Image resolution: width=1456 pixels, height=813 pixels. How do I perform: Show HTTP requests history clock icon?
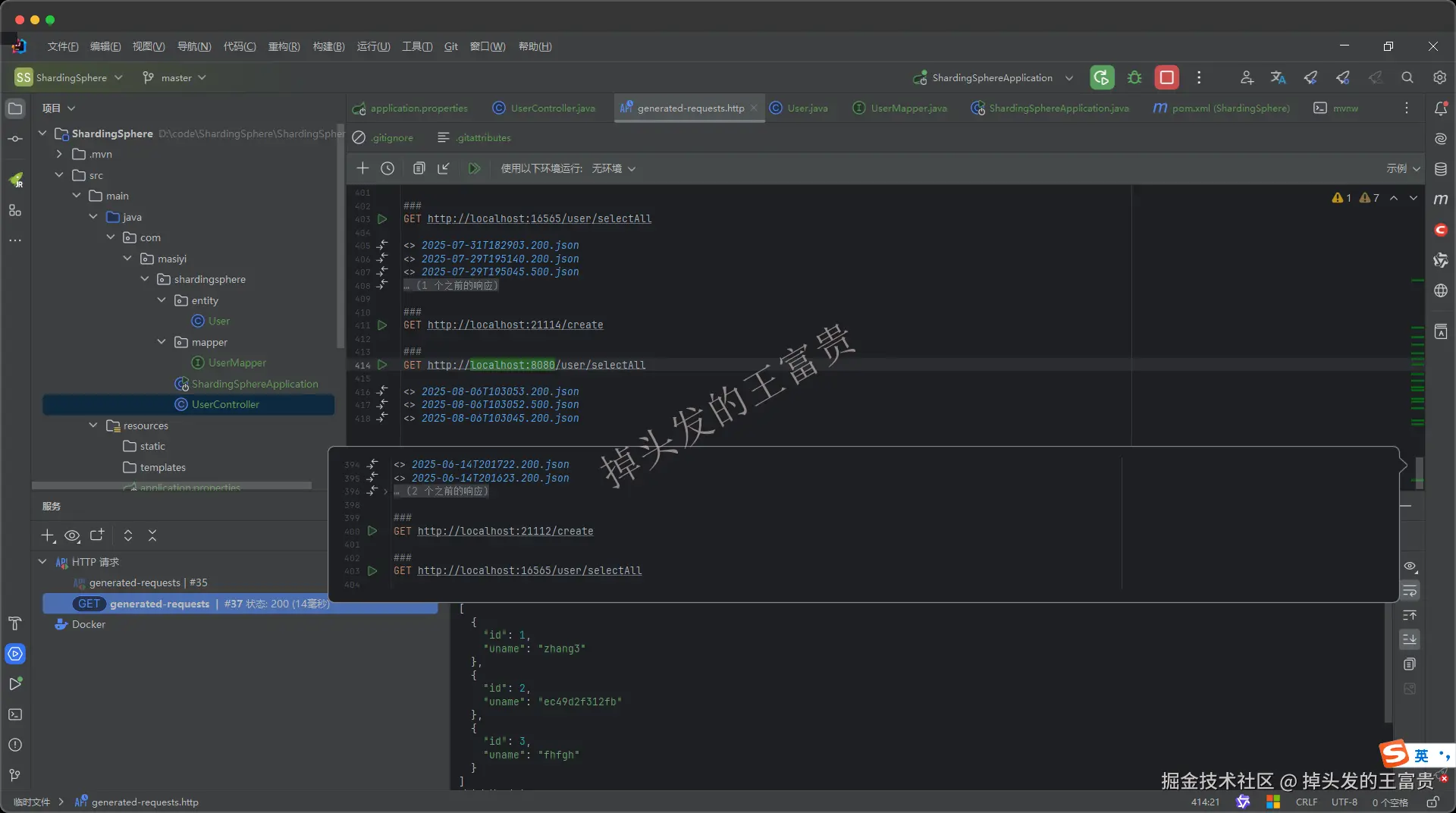click(388, 168)
